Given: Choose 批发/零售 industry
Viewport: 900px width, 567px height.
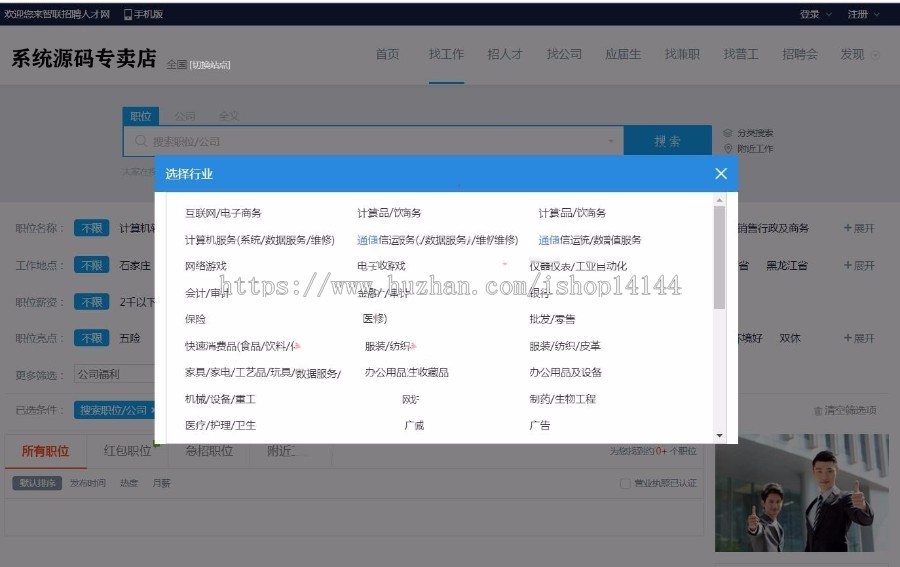Looking at the screenshot, I should tap(552, 319).
